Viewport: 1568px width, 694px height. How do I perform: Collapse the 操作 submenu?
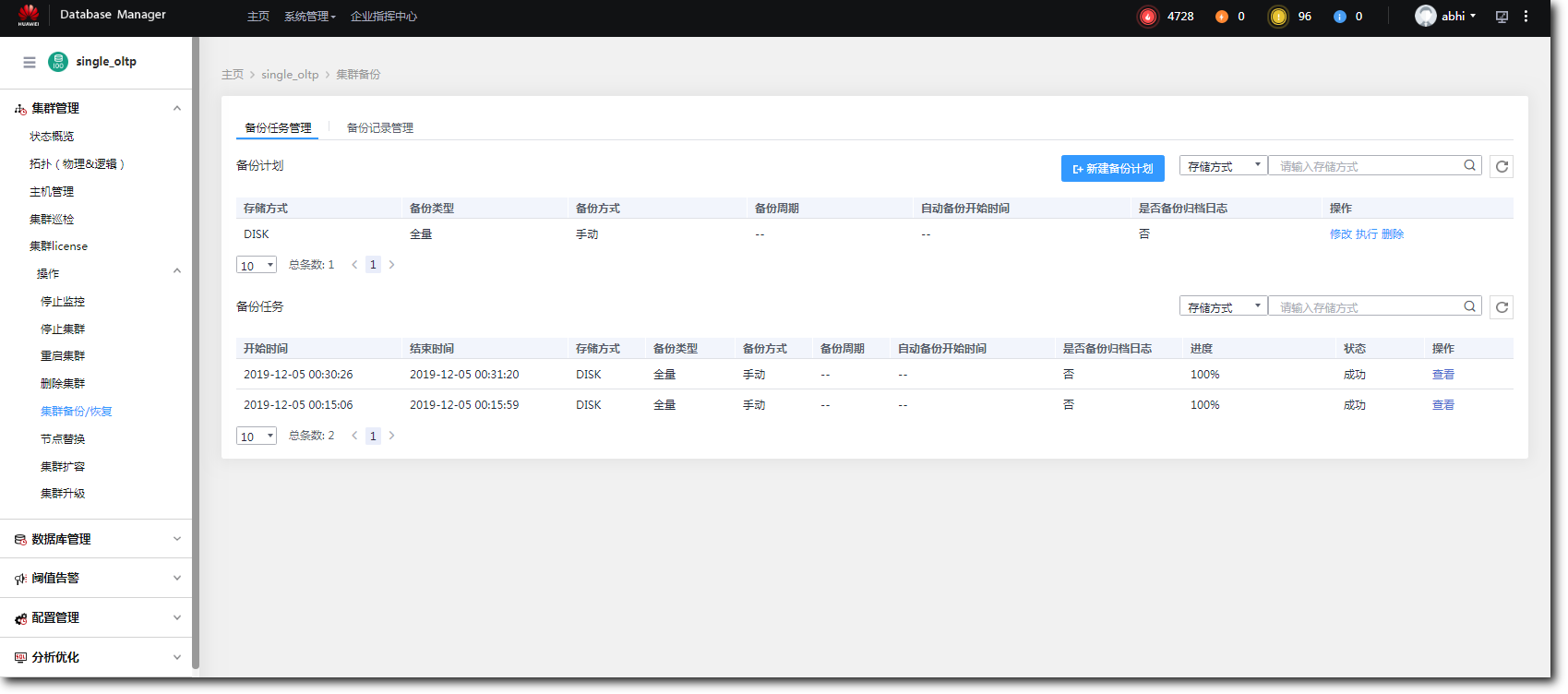(177, 270)
